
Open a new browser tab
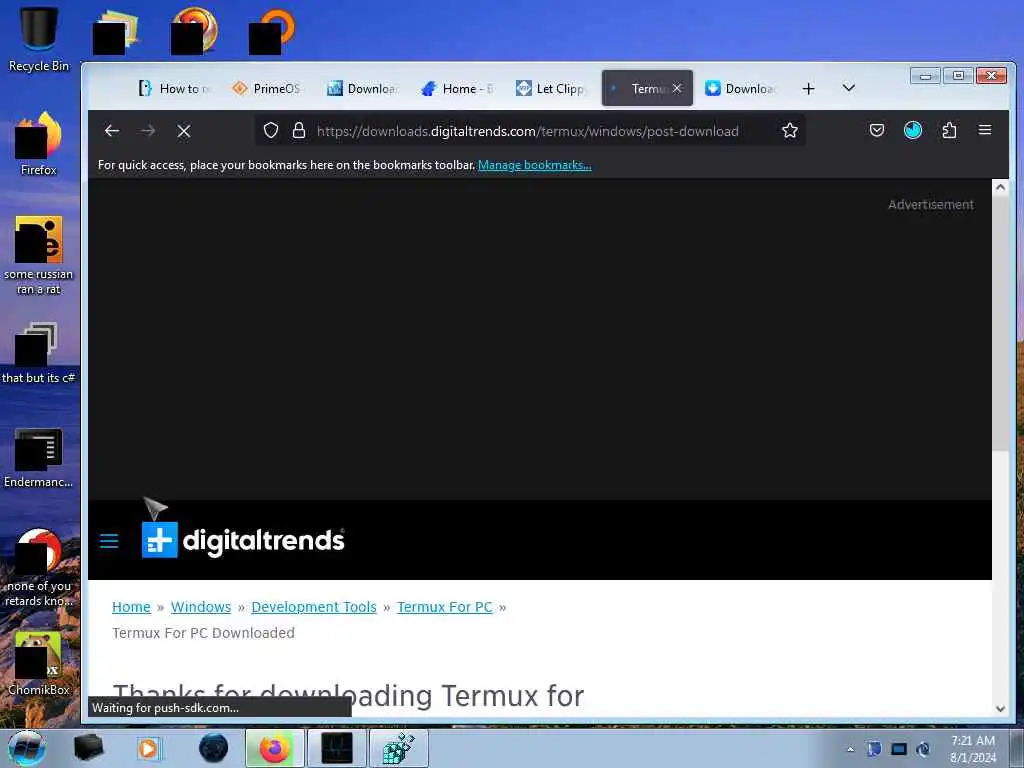[808, 88]
